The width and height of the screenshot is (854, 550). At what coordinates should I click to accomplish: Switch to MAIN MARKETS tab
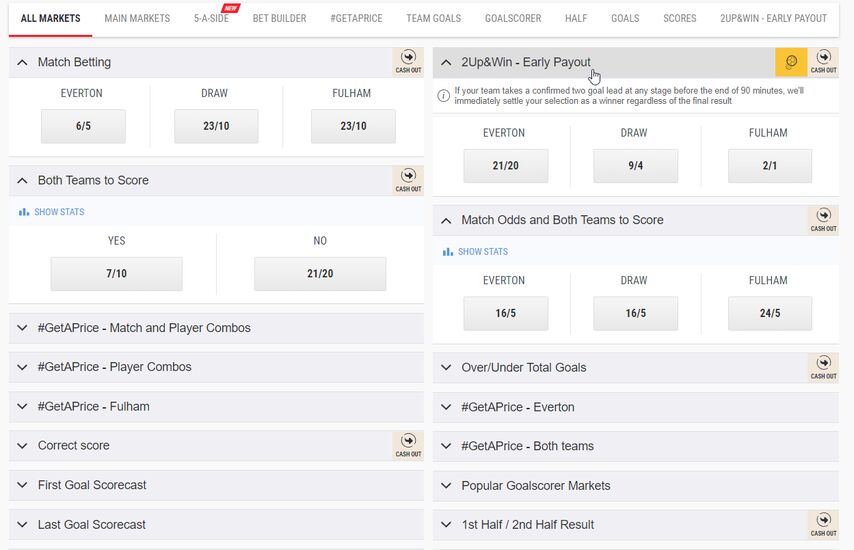(x=137, y=19)
